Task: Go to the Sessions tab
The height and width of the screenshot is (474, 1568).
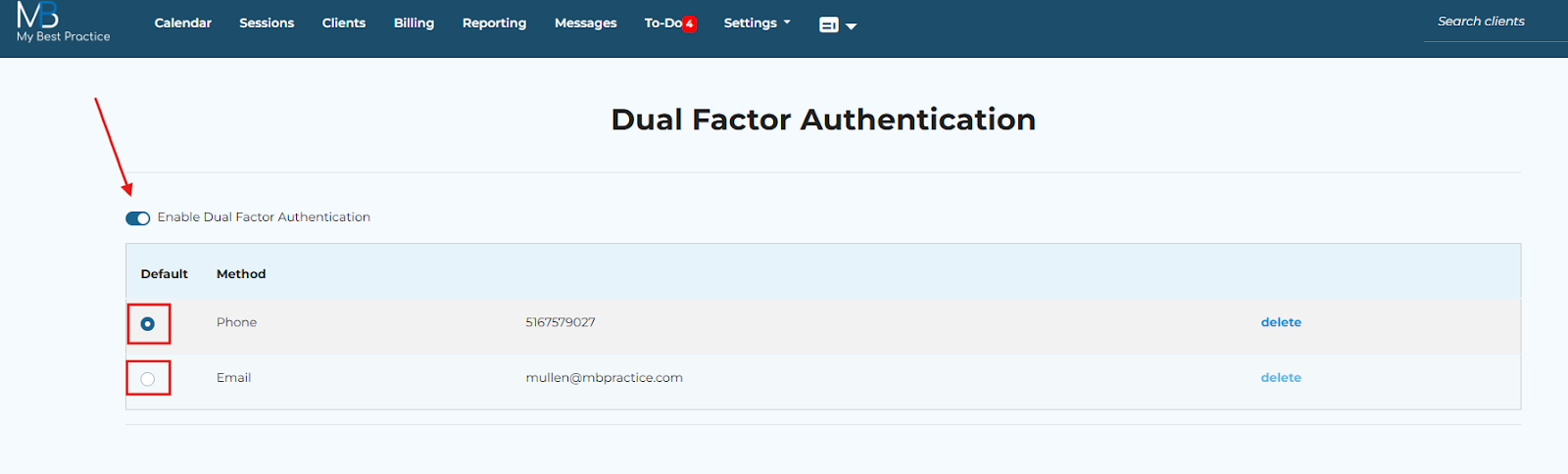Action: [267, 23]
